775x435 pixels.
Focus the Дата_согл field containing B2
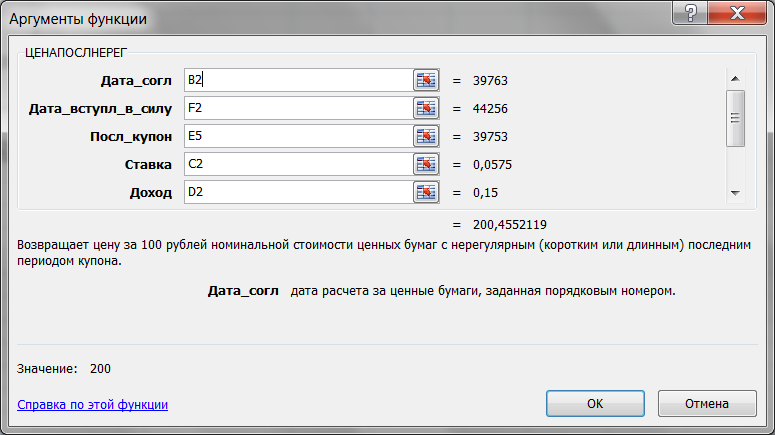(298, 80)
